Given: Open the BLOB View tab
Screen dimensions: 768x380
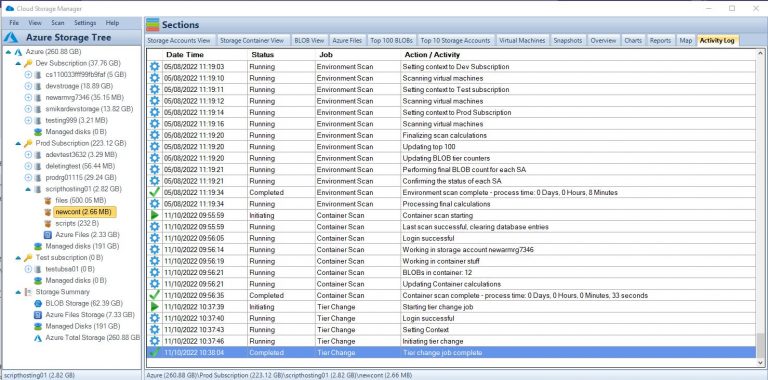Looking at the screenshot, I should (309, 41).
